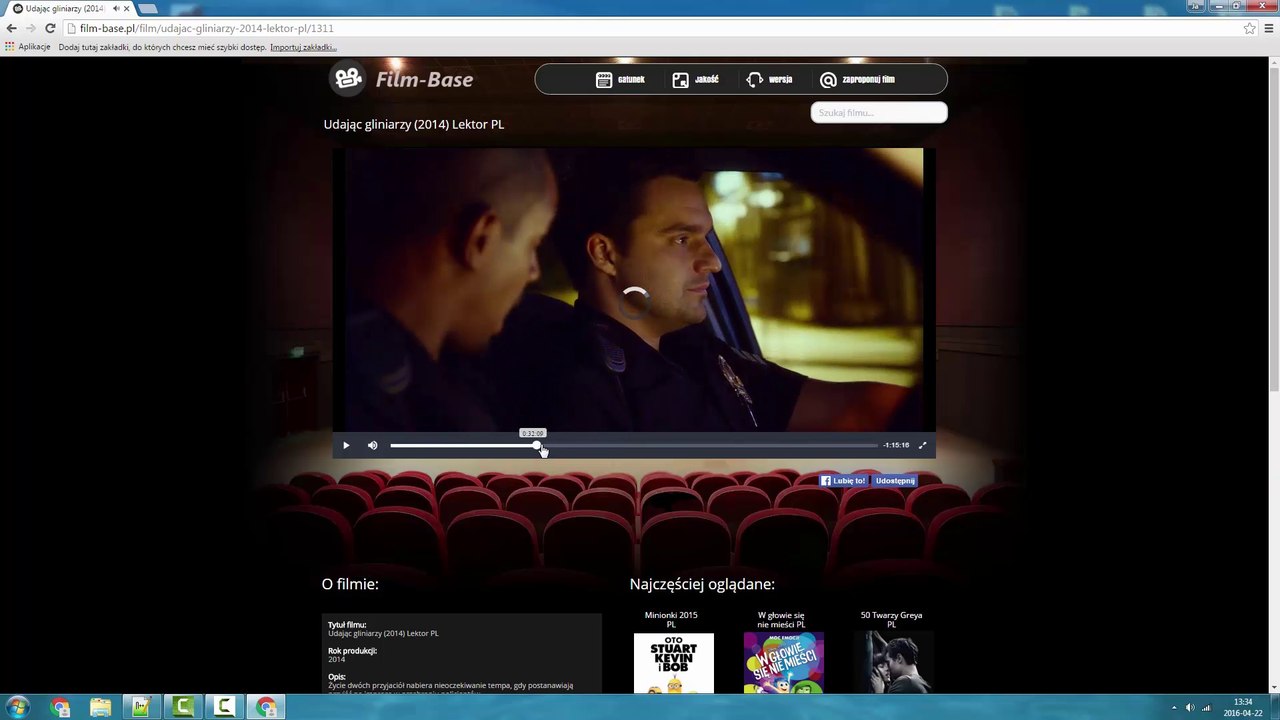Image resolution: width=1280 pixels, height=720 pixels.
Task: Click the movie title heading Udając gliniarzy (2014) Lektor PL
Action: [414, 124]
